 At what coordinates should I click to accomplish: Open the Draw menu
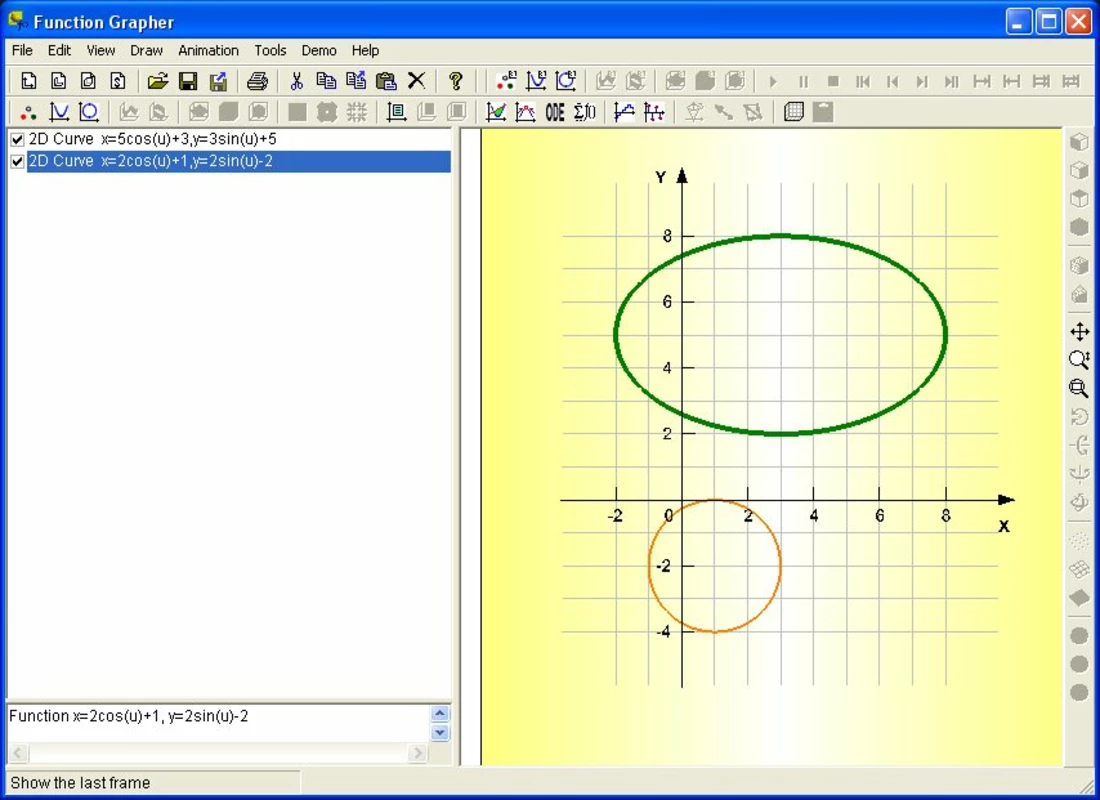(146, 51)
